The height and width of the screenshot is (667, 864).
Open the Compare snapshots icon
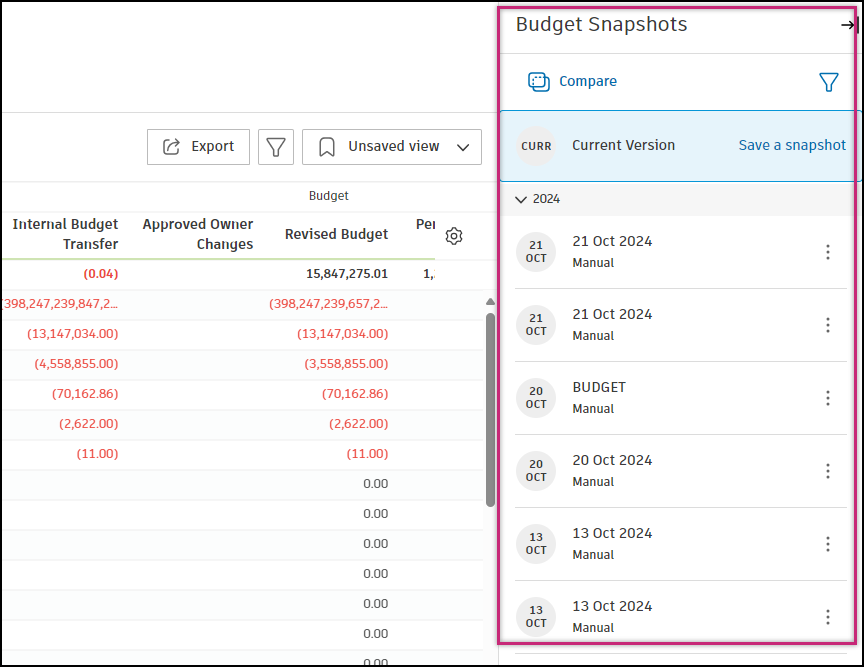point(538,82)
